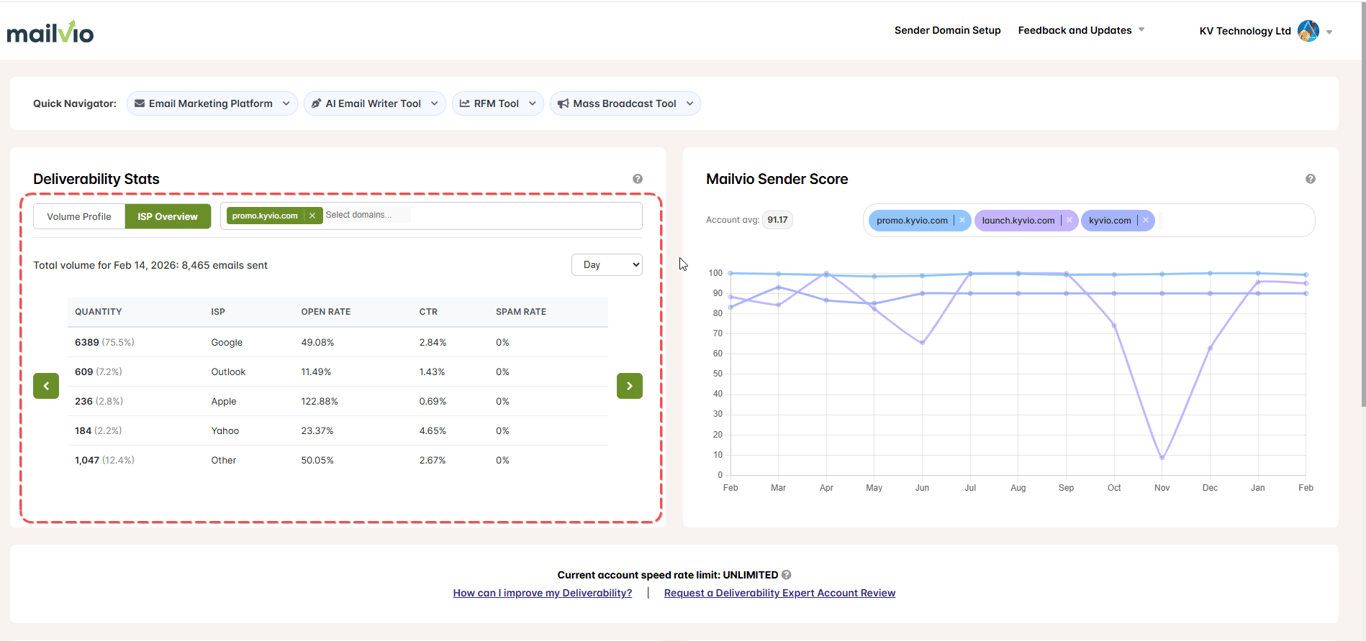Open account menu arrow beside avatar
1366x641 pixels.
pyautogui.click(x=1329, y=32)
